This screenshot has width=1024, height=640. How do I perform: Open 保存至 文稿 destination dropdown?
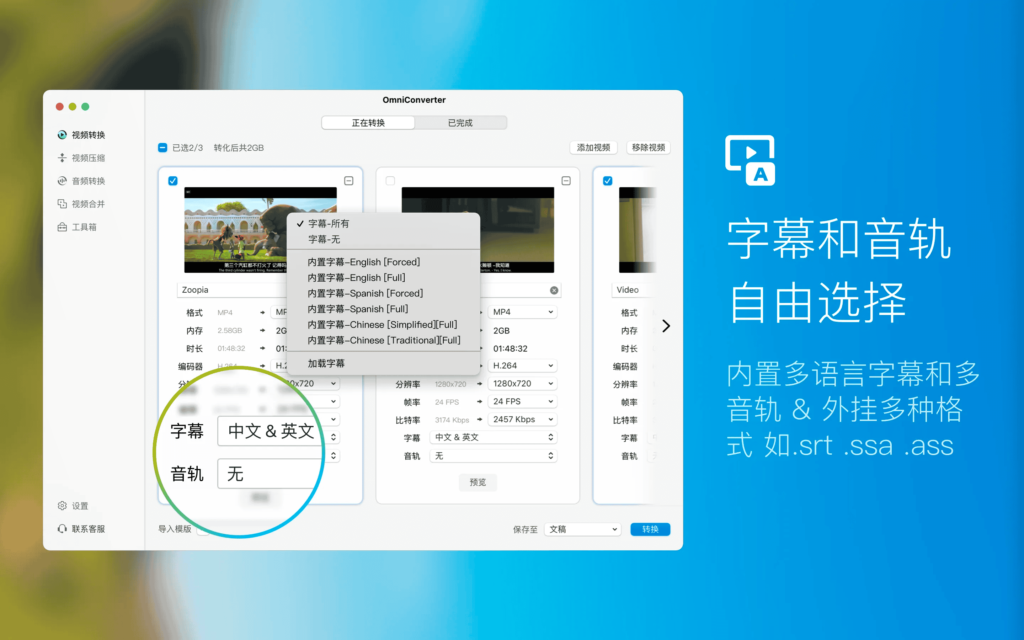coord(583,529)
